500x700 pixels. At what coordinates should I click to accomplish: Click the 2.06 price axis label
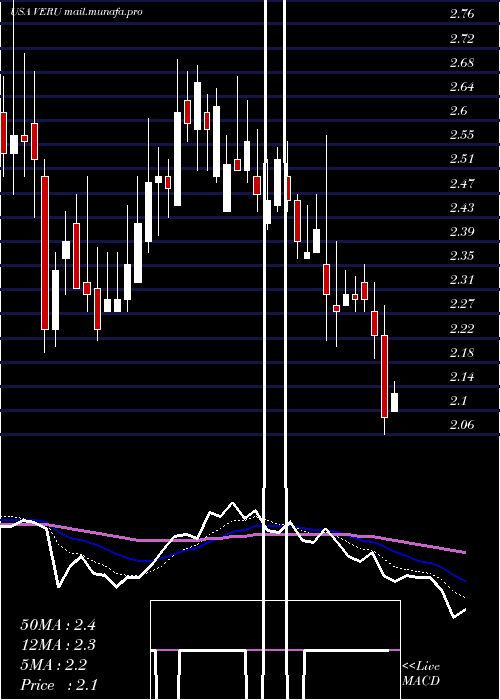click(x=462, y=425)
